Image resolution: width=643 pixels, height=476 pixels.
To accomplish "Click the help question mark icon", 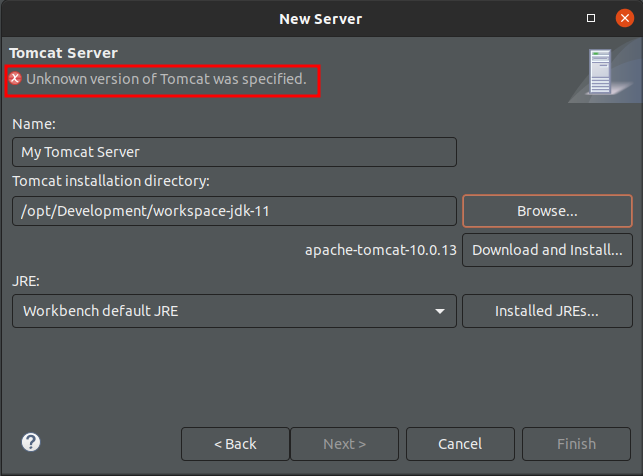I will (x=31, y=442).
